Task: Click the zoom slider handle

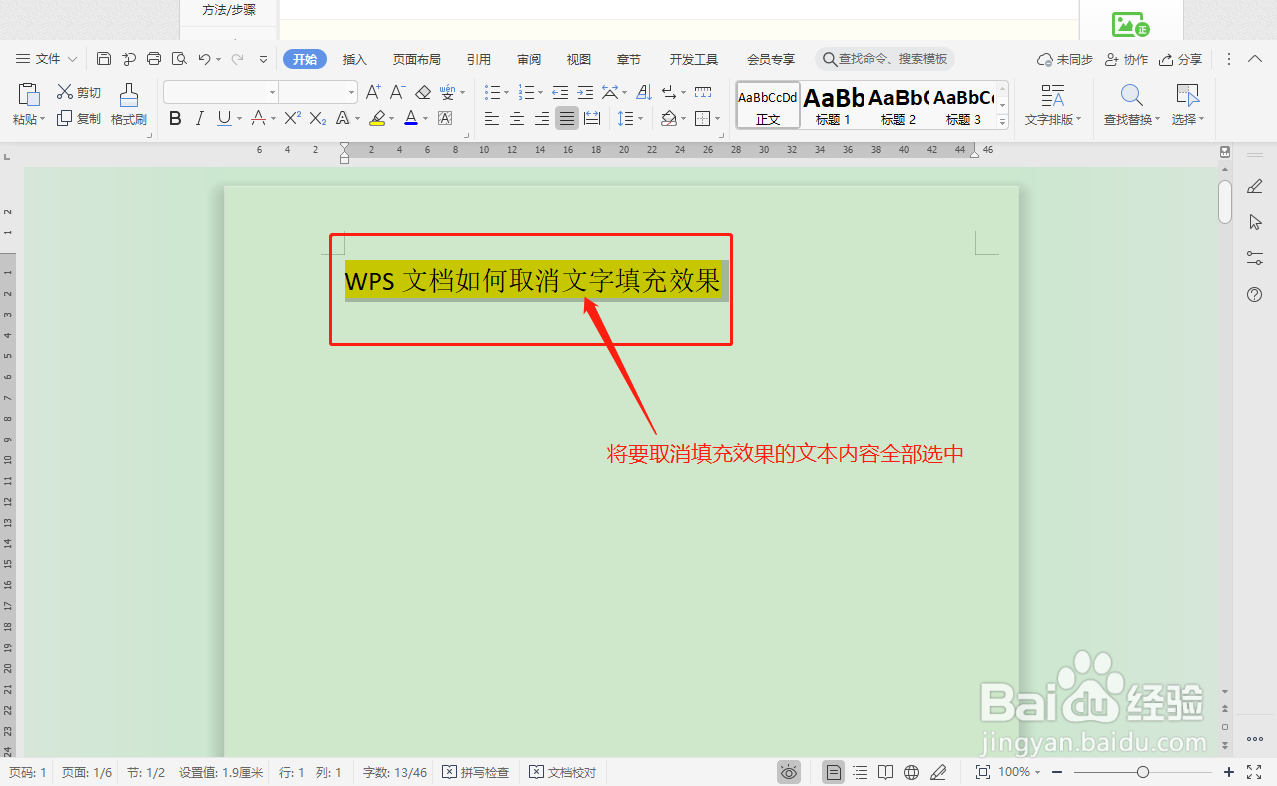Action: 1143,772
